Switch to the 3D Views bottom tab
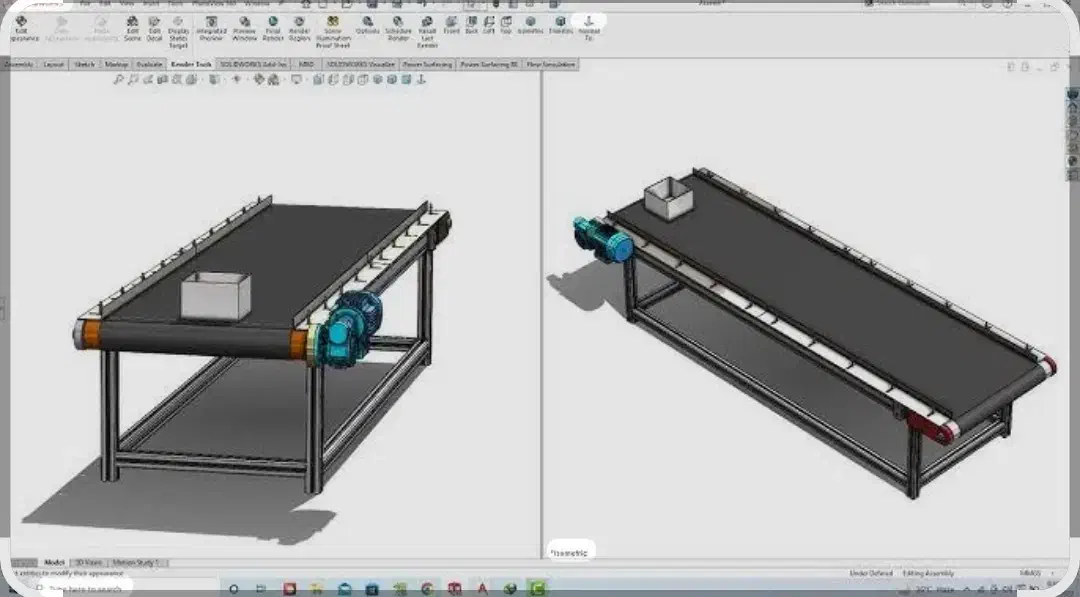Viewport: 1080px width, 597px height. point(87,563)
